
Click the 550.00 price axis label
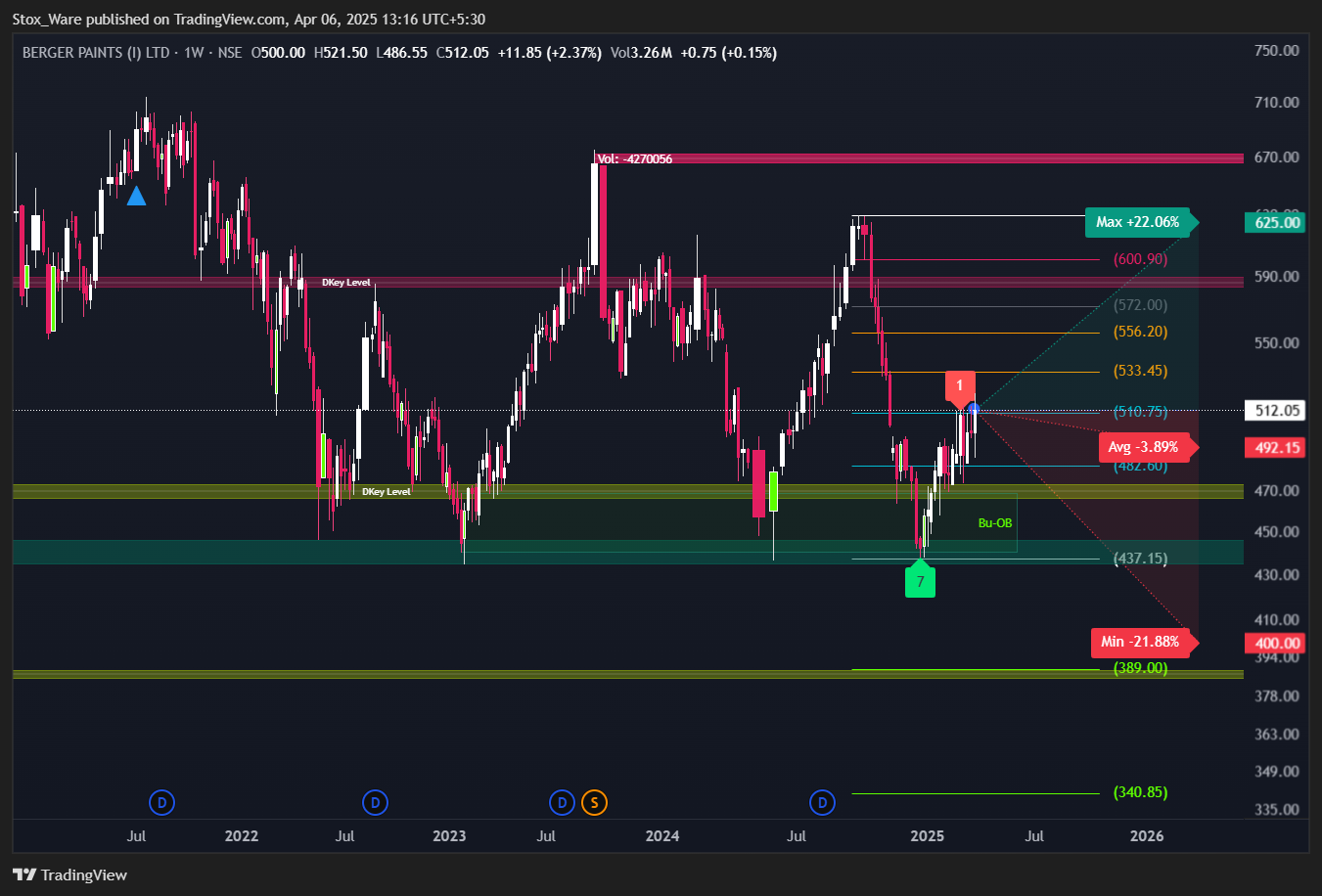point(1277,343)
